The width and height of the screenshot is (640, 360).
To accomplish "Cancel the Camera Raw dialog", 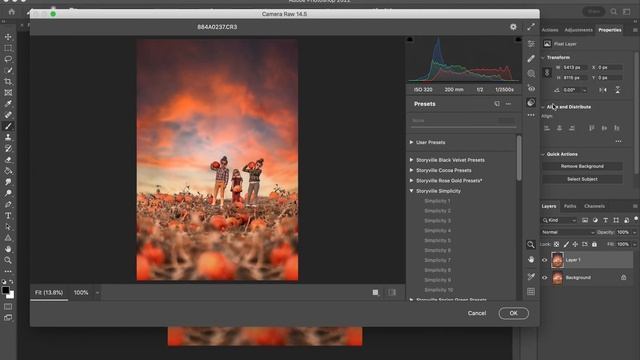I will 477,313.
